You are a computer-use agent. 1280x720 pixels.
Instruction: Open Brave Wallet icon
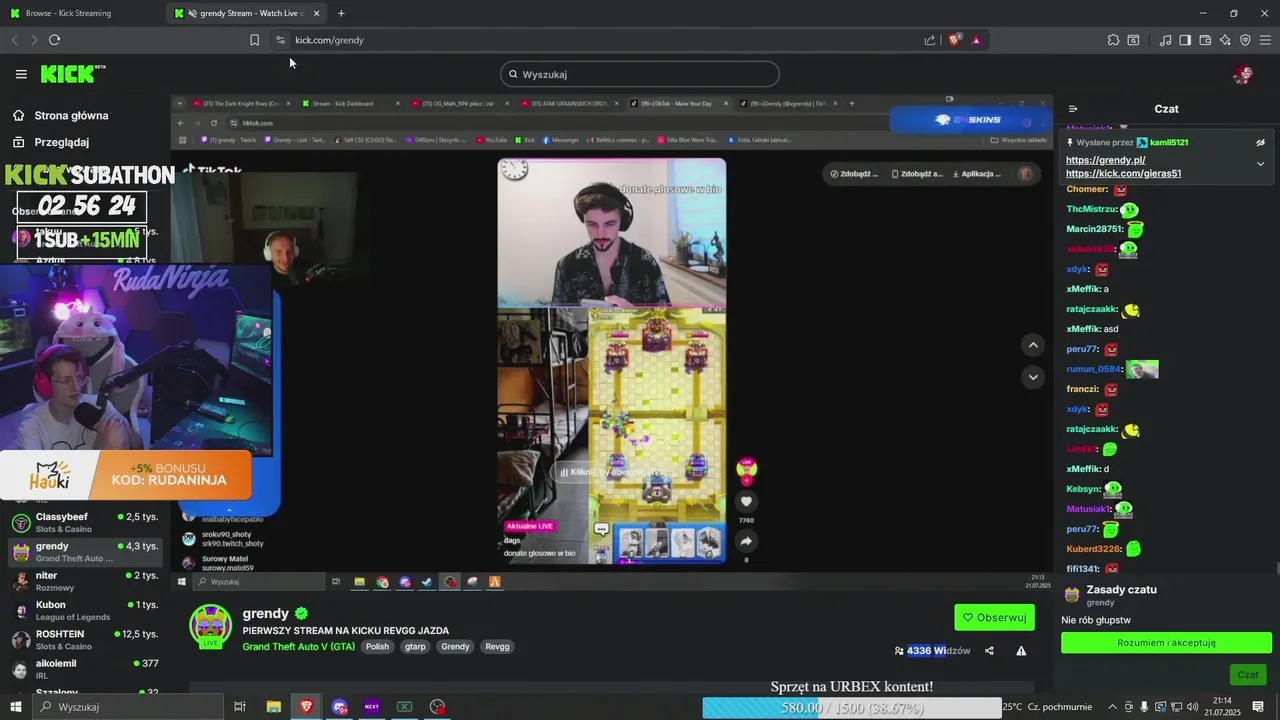coord(1205,40)
